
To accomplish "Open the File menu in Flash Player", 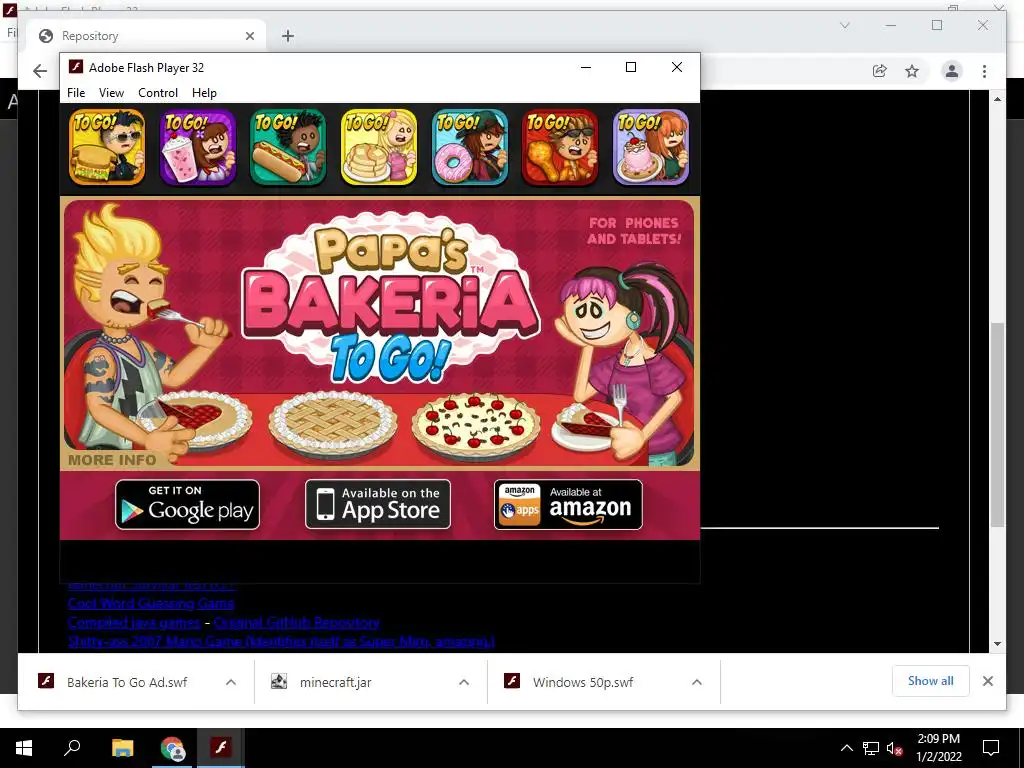I will 76,93.
